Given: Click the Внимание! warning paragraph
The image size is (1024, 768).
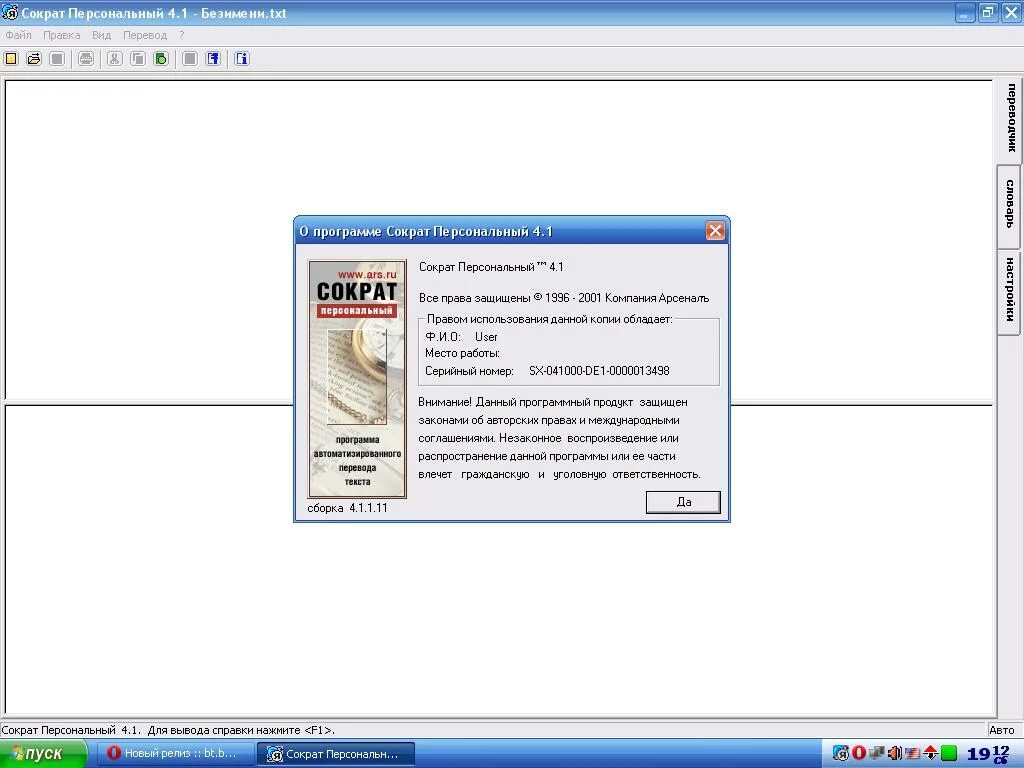Looking at the screenshot, I should 559,438.
